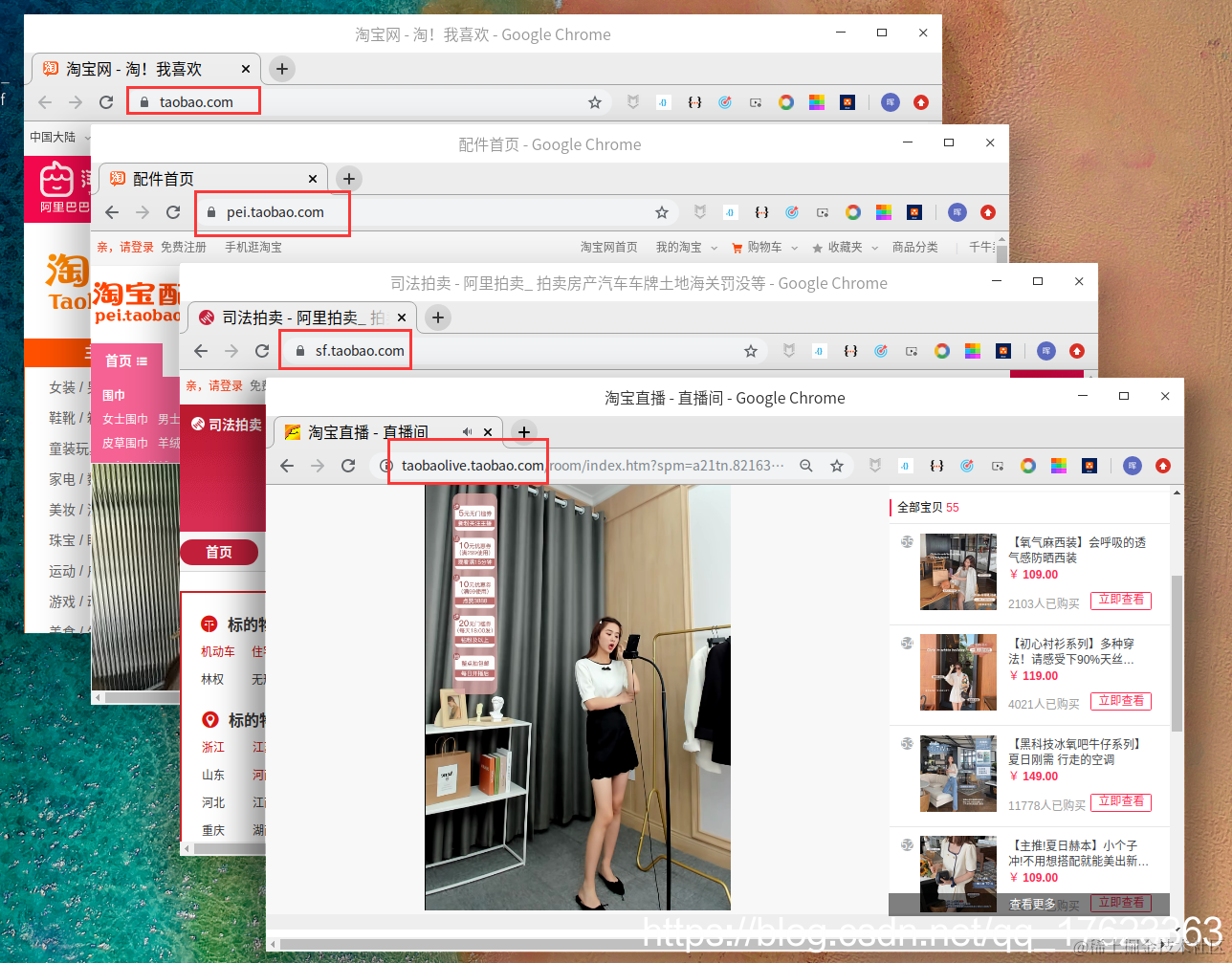Reload the 司法拍卖 page via refresh icon
Screen dimensions: 1232x963
(x=262, y=351)
